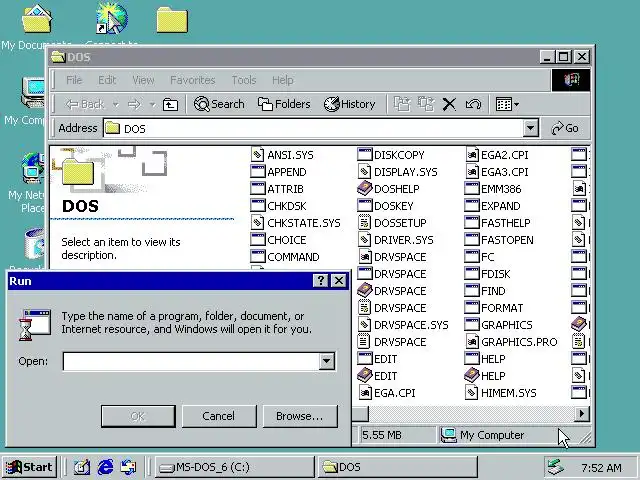Click the Run dialog help question mark

[x=320, y=281]
